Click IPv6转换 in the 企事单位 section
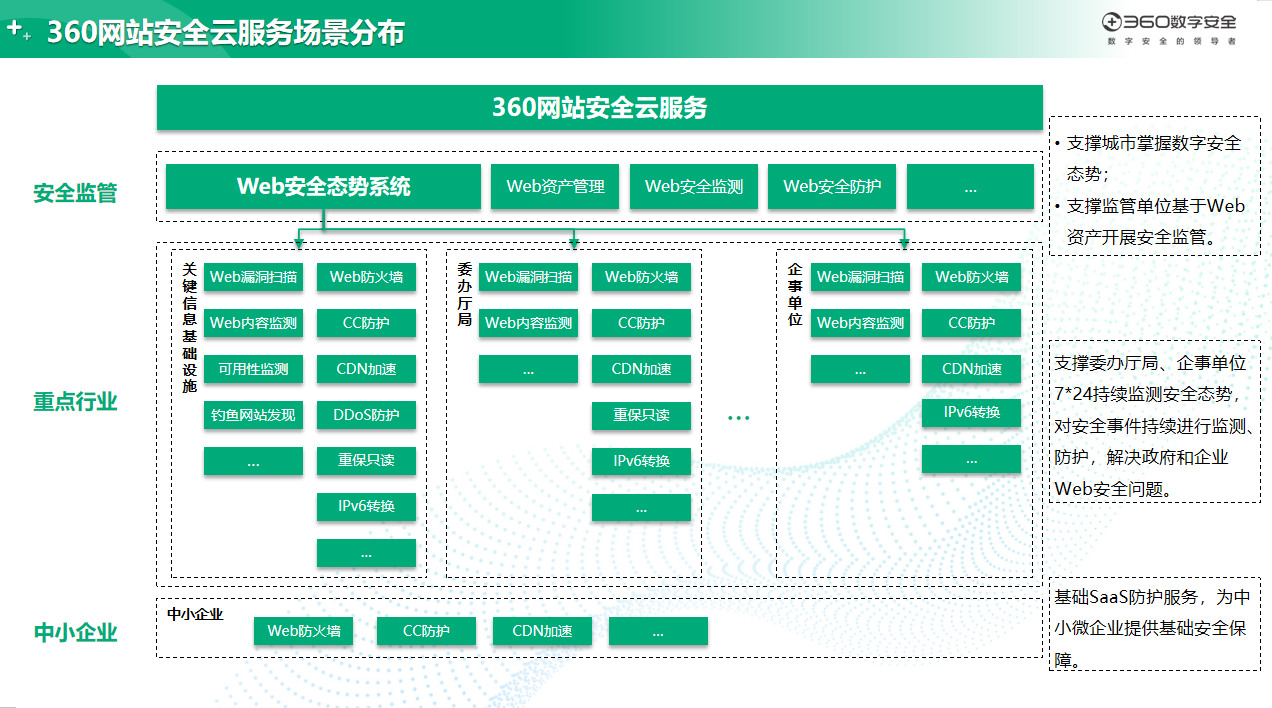Screen dimensions: 1272x708 (971, 412)
